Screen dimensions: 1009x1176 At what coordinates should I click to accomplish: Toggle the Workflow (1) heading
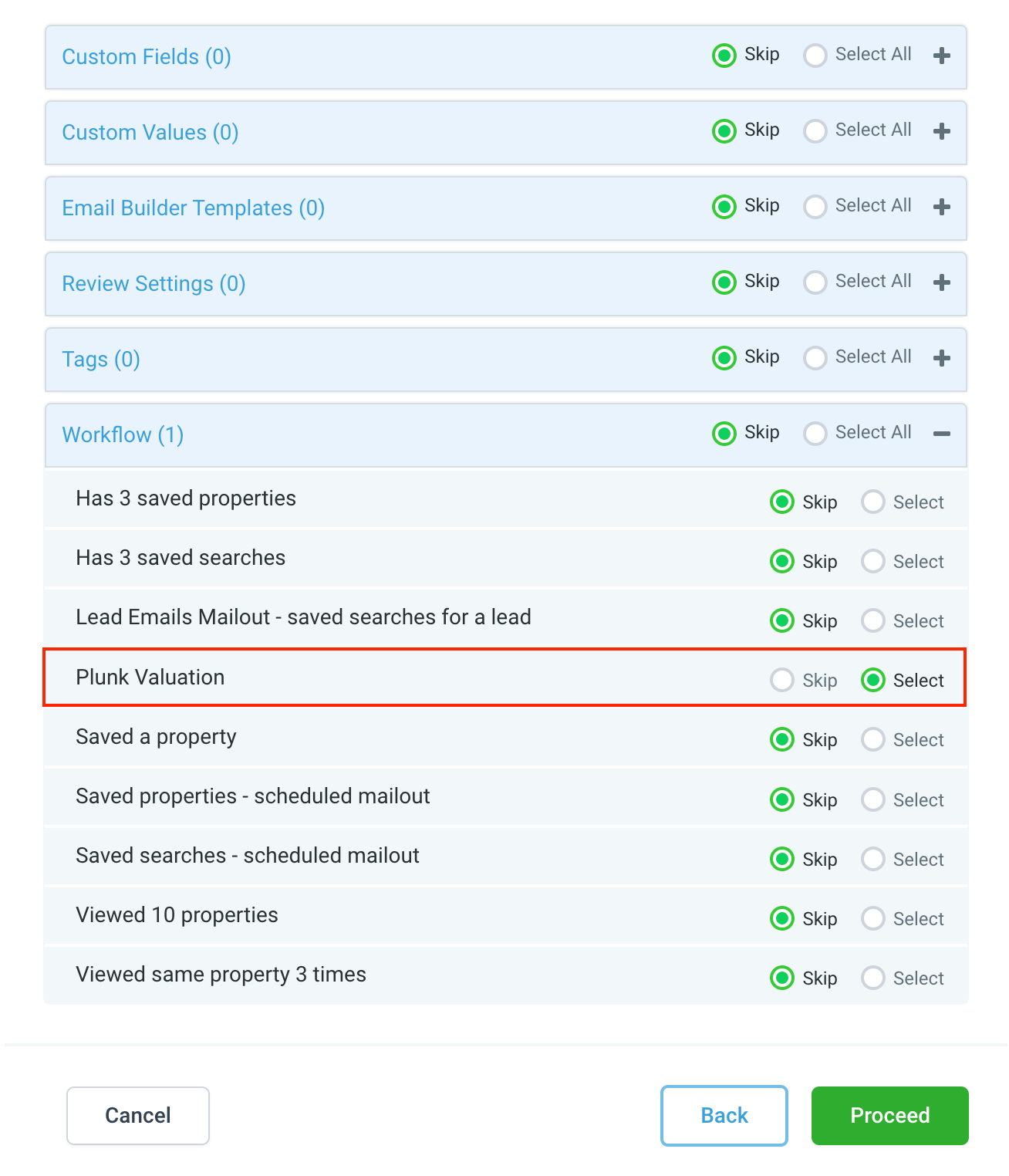[123, 435]
